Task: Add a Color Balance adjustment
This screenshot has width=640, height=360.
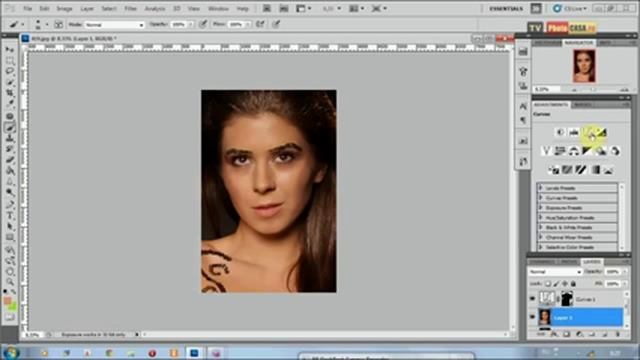Action: [574, 151]
